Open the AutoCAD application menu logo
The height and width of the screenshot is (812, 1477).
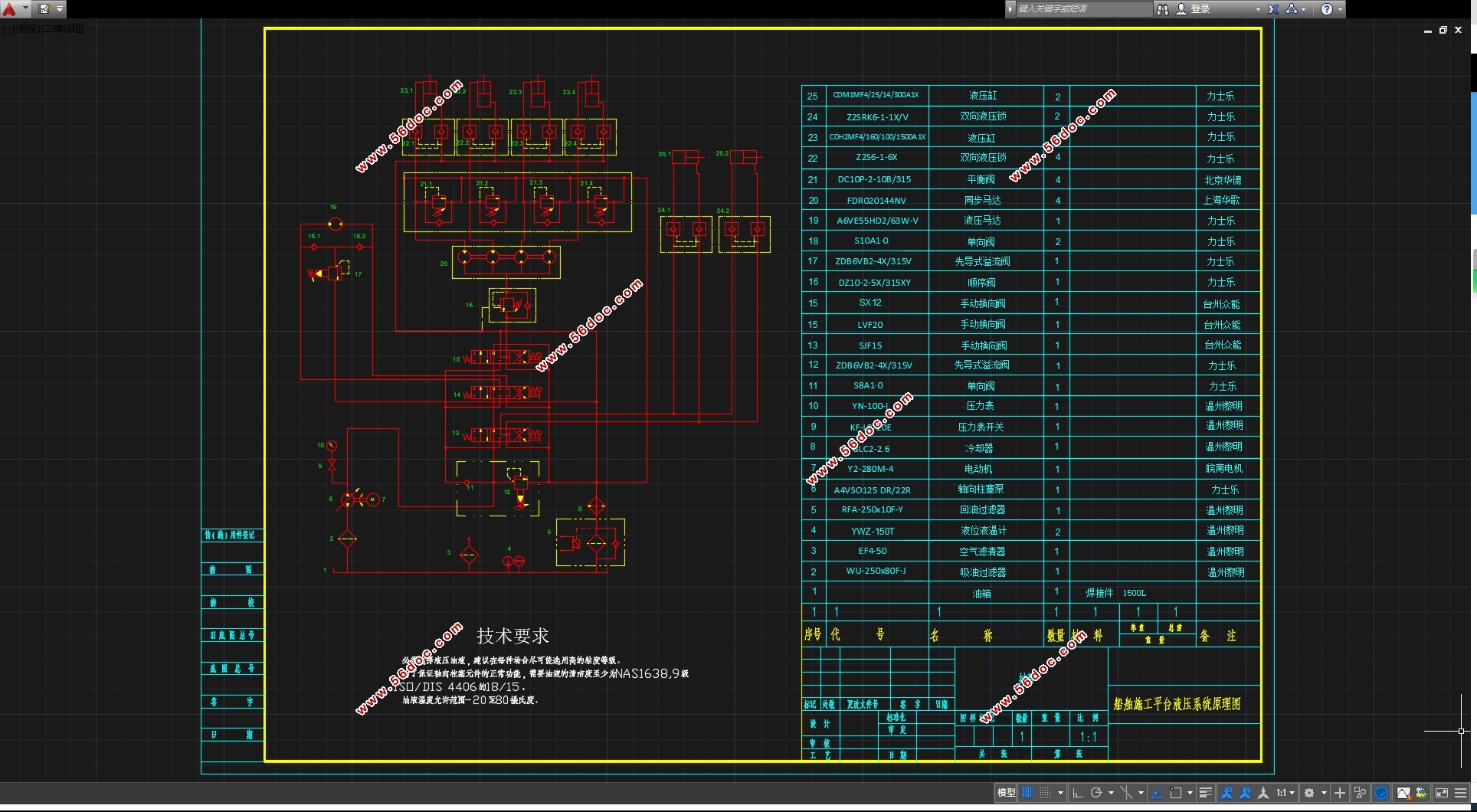9,9
